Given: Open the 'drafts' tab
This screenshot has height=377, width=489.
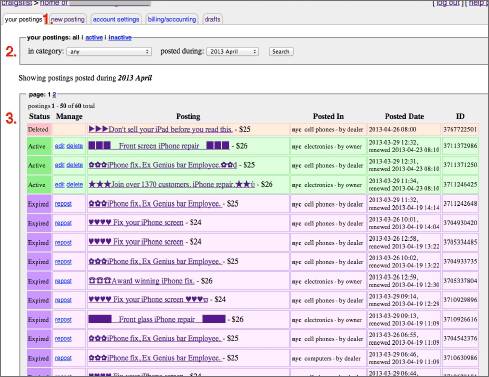Looking at the screenshot, I should (212, 19).
